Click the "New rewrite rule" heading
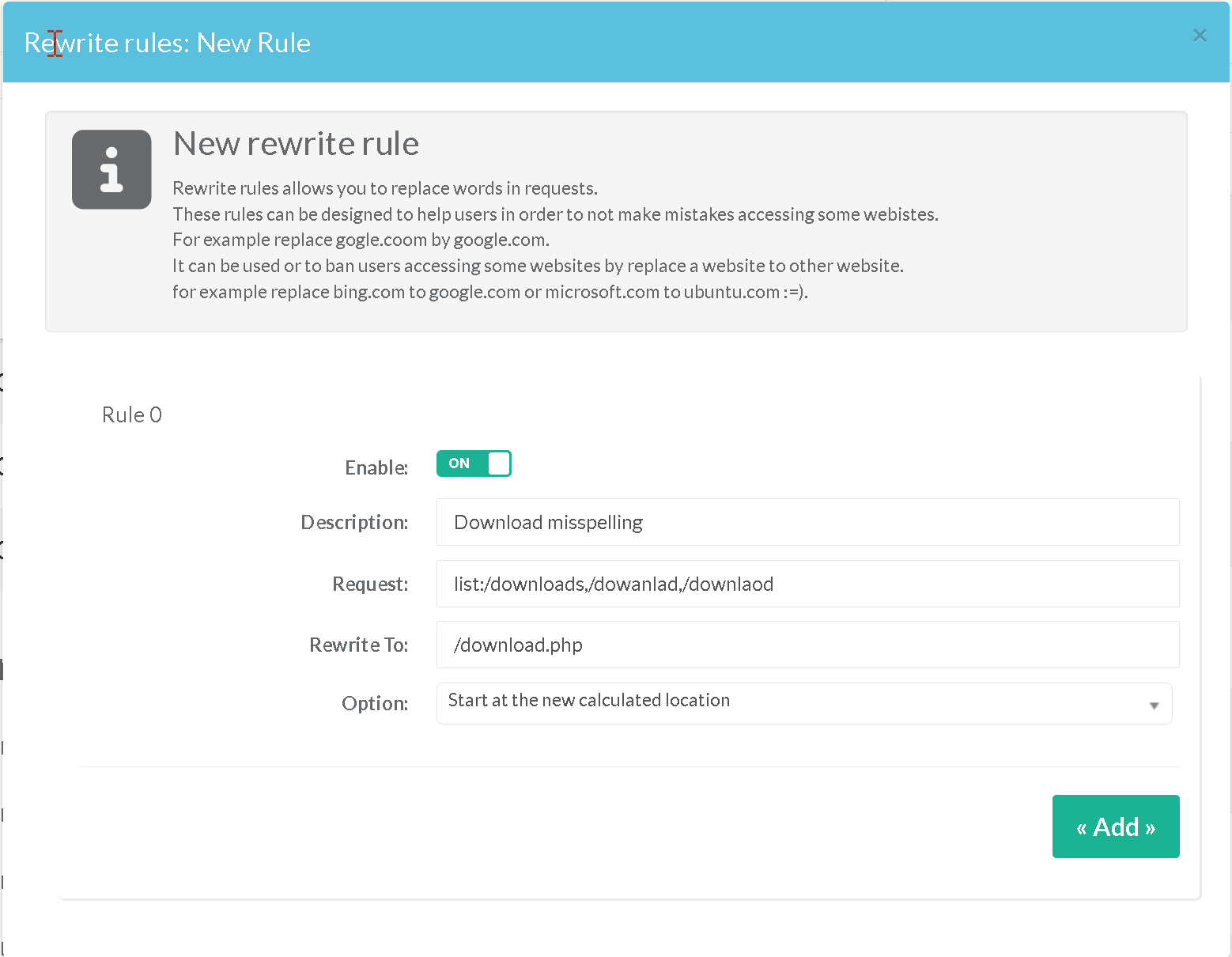The image size is (1232, 957). tap(296, 144)
